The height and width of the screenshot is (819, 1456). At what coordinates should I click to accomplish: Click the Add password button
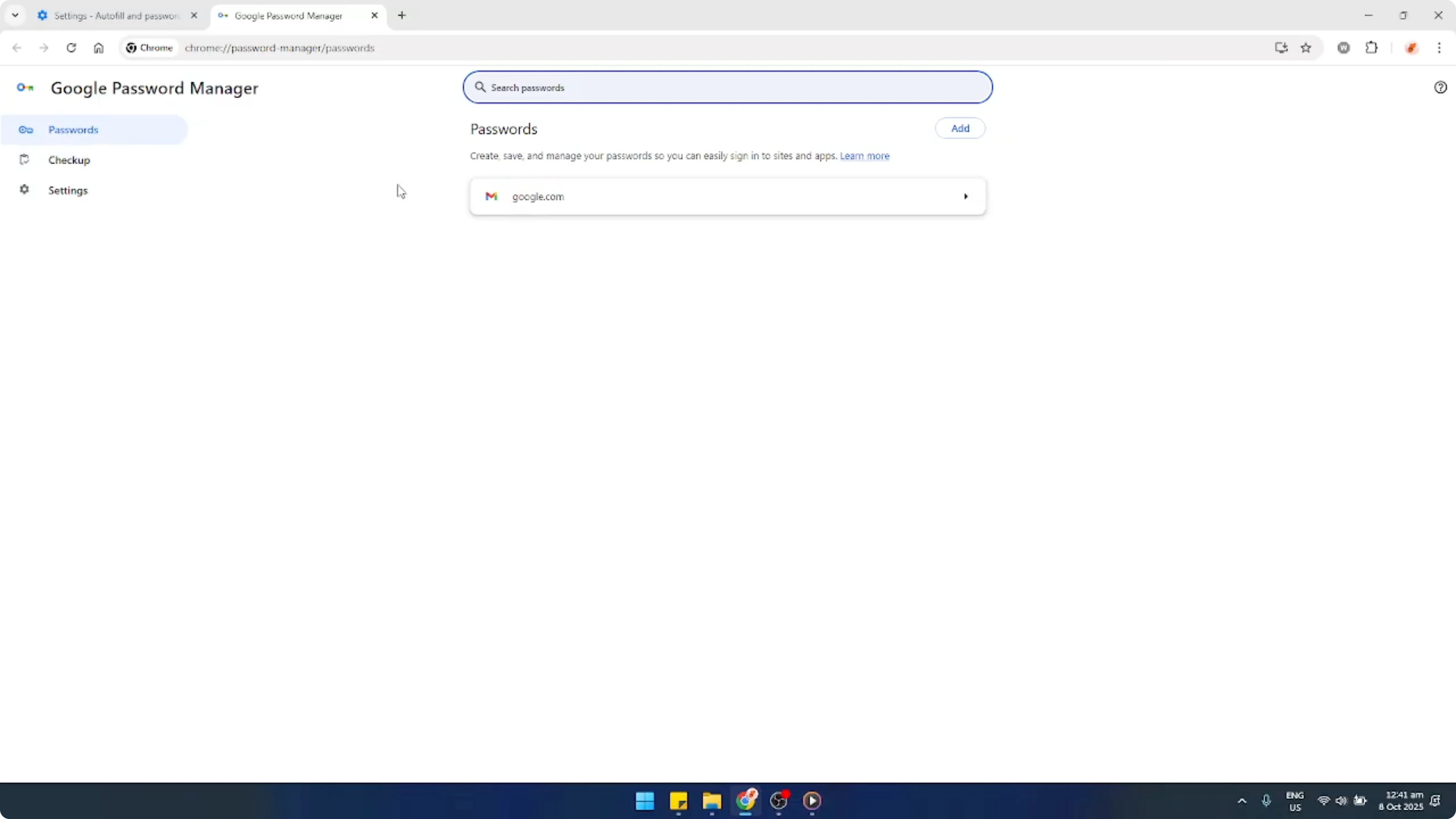pyautogui.click(x=960, y=128)
